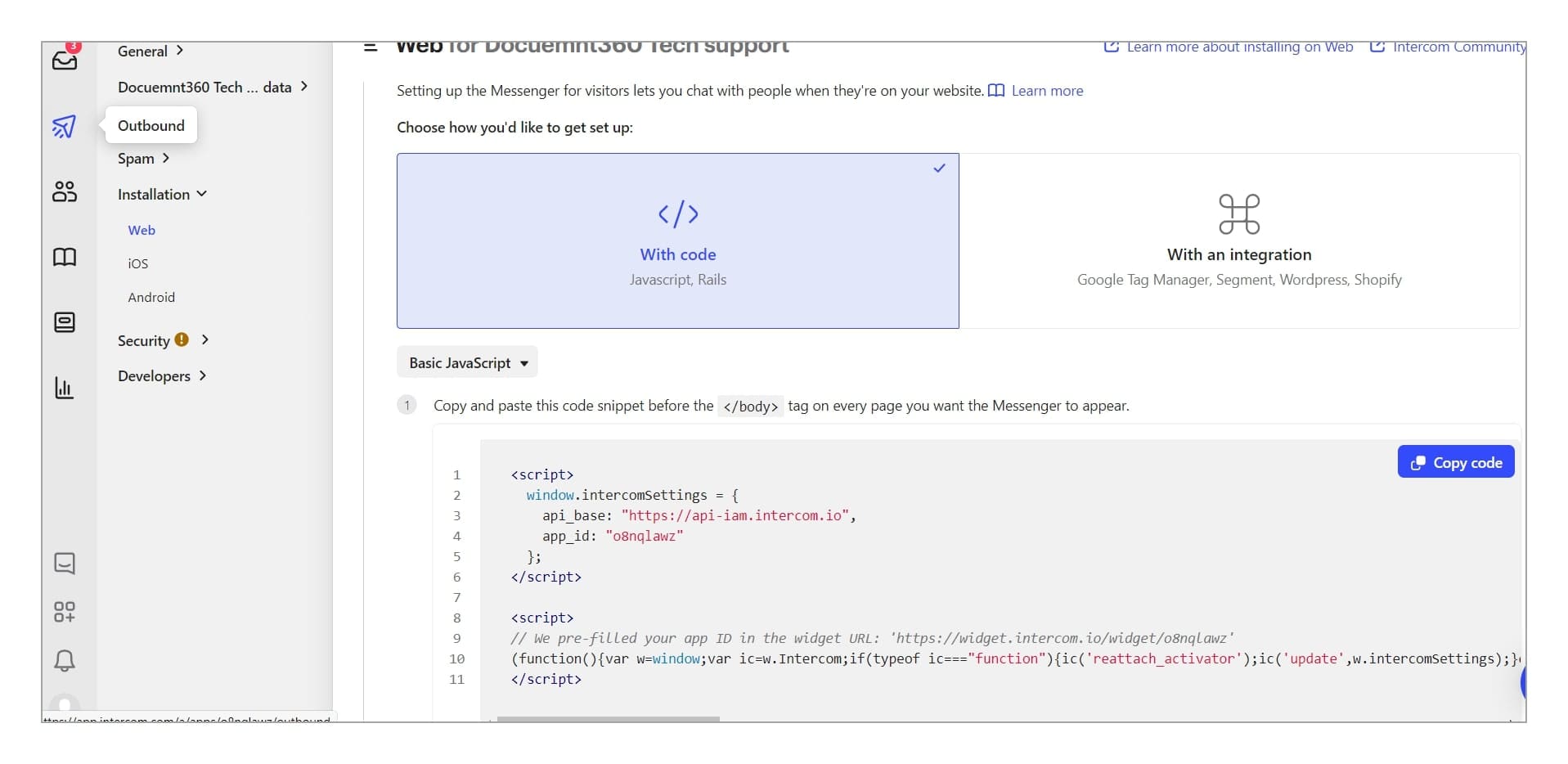Image resolution: width=1568 pixels, height=764 pixels.
Task: Click the Outbound tooltip label
Action: 151,125
